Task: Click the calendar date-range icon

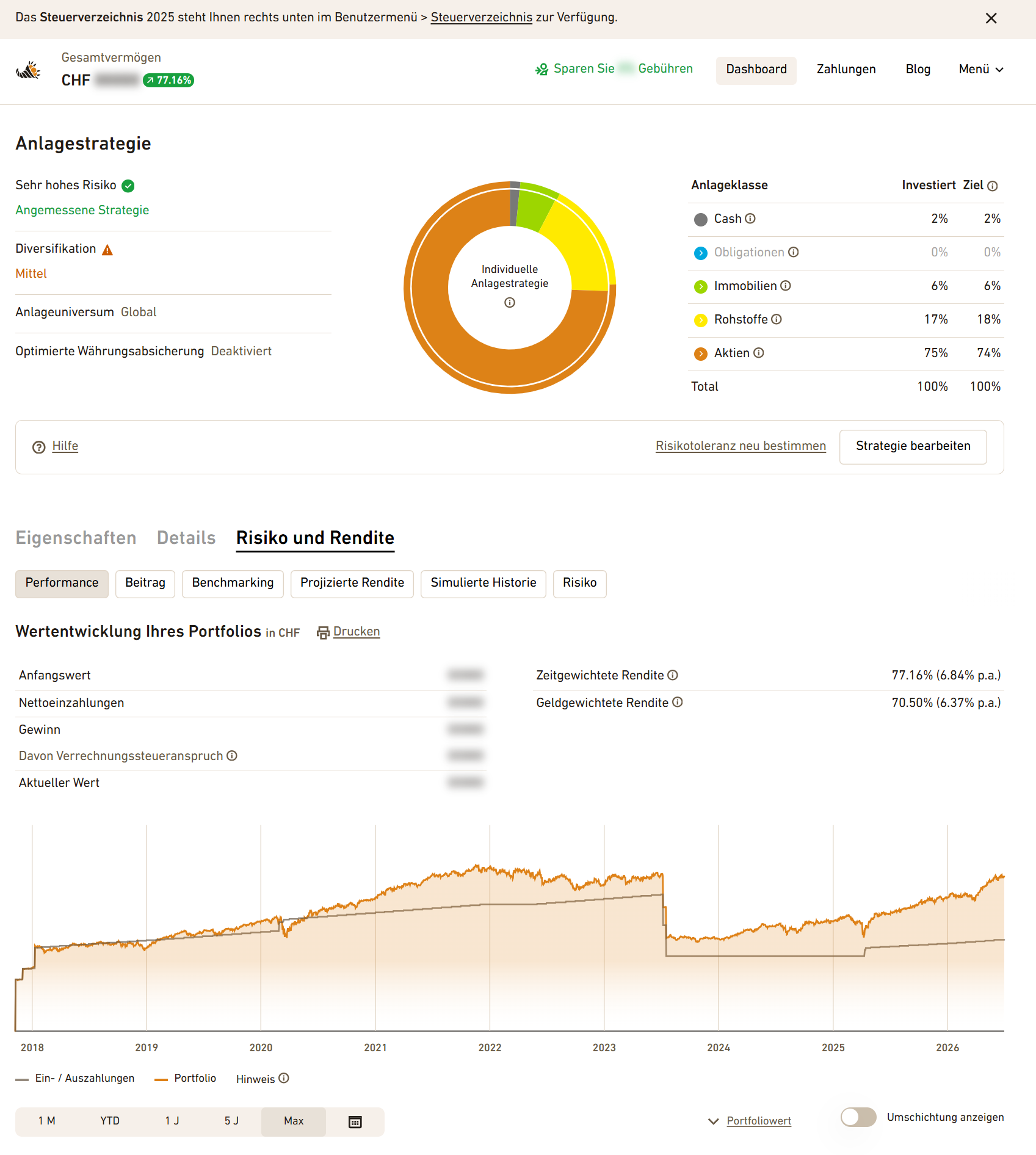Action: click(355, 1121)
